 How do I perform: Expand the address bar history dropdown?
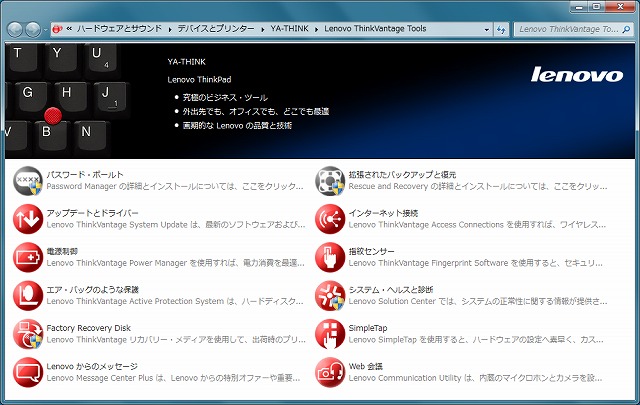[x=487, y=29]
